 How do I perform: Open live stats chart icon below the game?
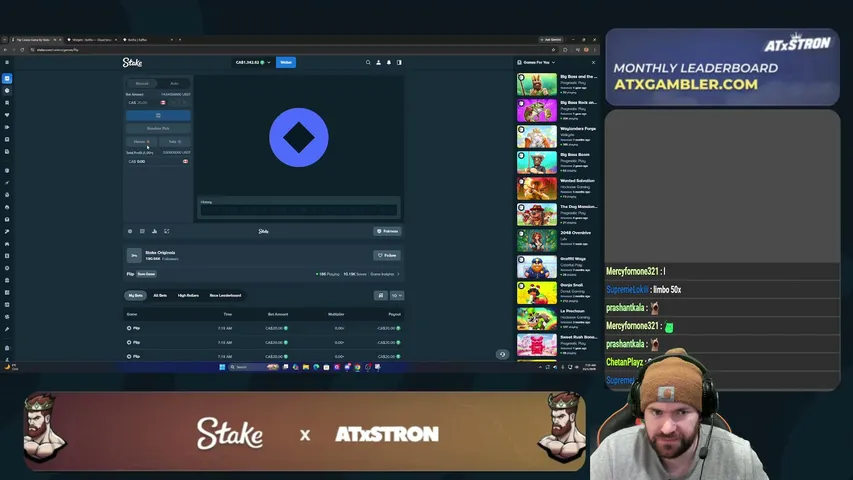coord(154,231)
